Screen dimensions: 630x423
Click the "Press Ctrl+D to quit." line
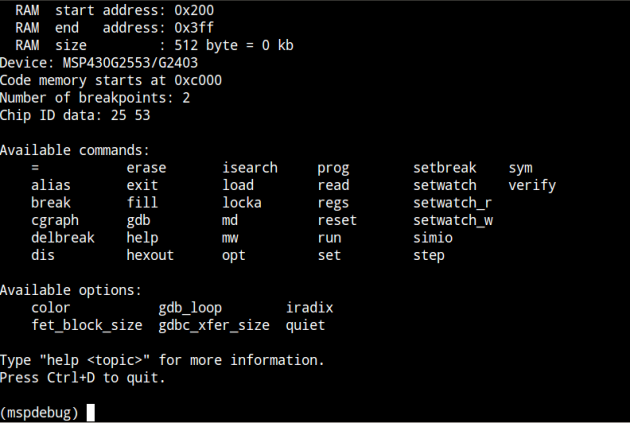[83, 378]
